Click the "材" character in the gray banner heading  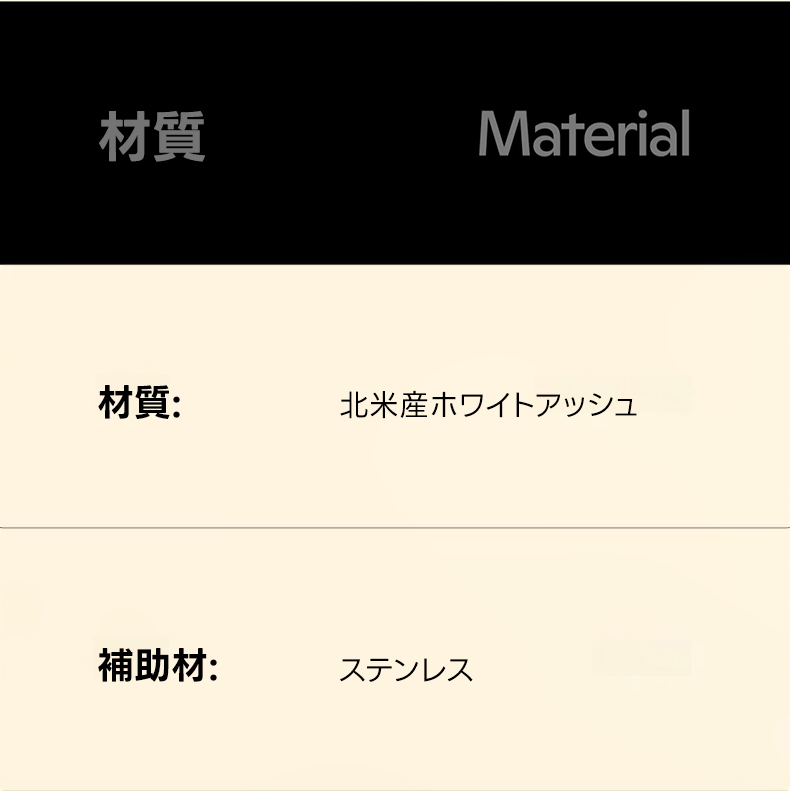125,136
